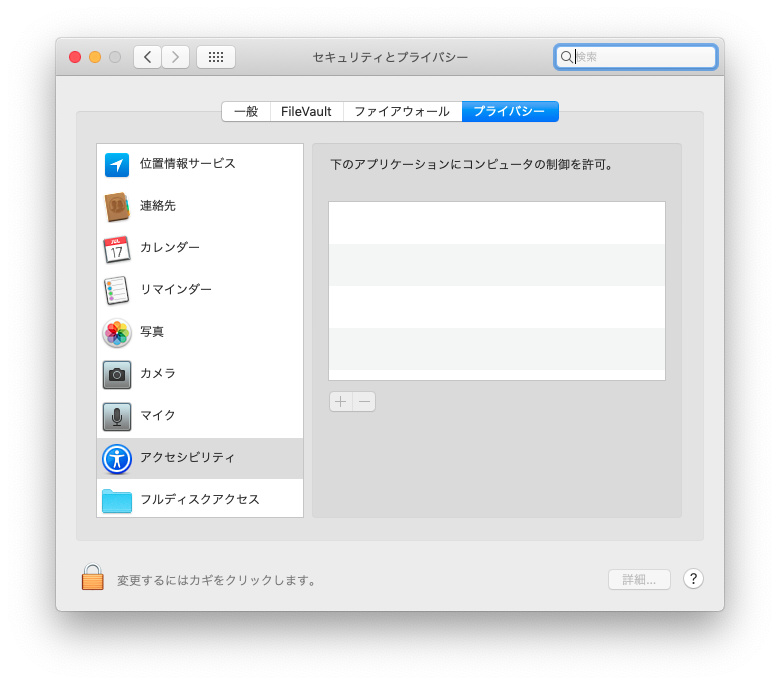Click the plus button to add application
Screen dimensions: 780x685
point(341,402)
